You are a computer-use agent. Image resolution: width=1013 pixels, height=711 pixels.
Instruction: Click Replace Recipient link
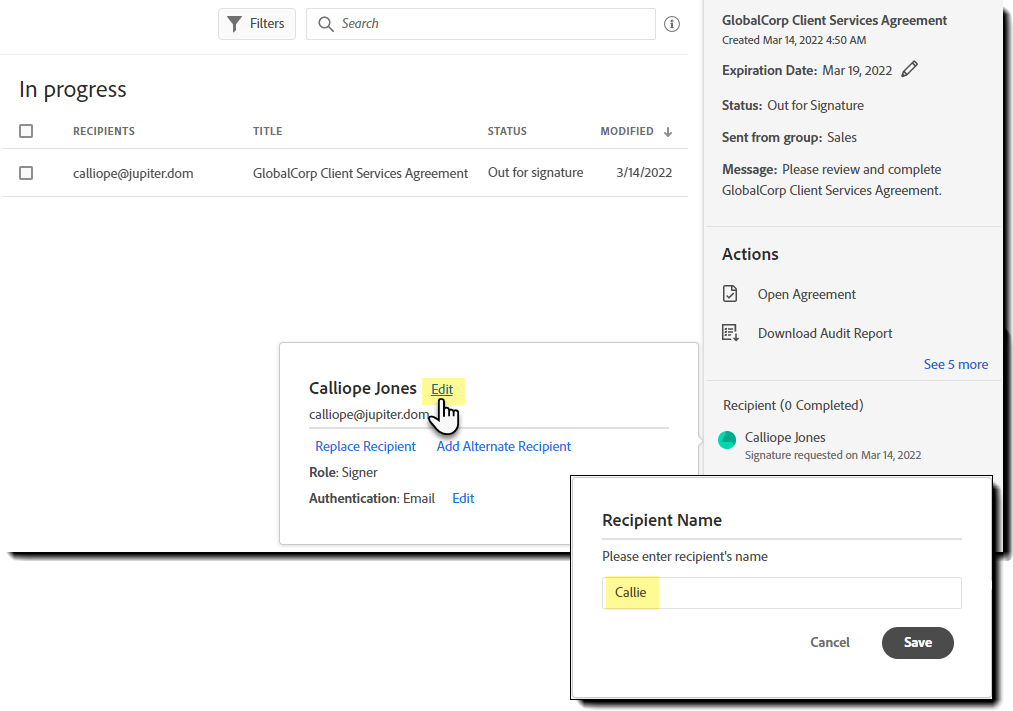click(365, 446)
